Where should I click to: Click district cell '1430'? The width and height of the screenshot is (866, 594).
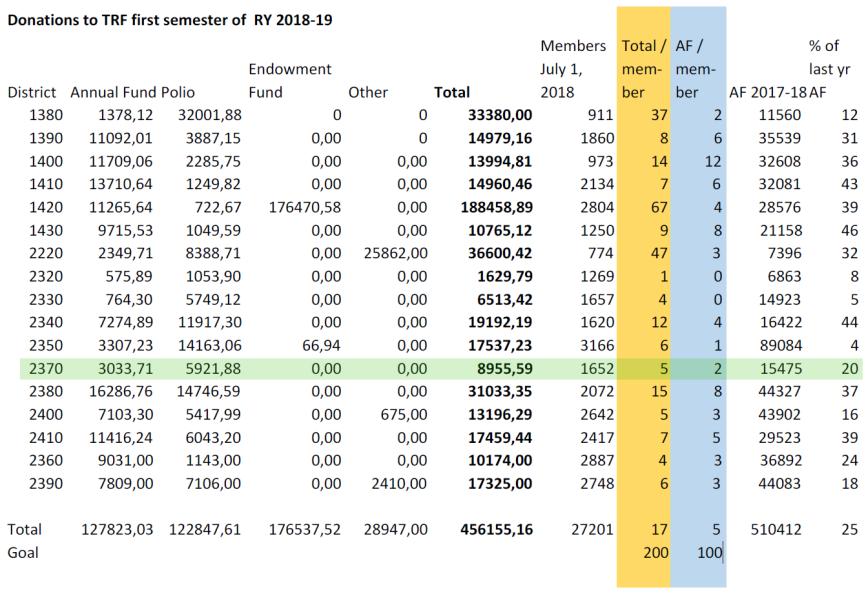tap(46, 230)
